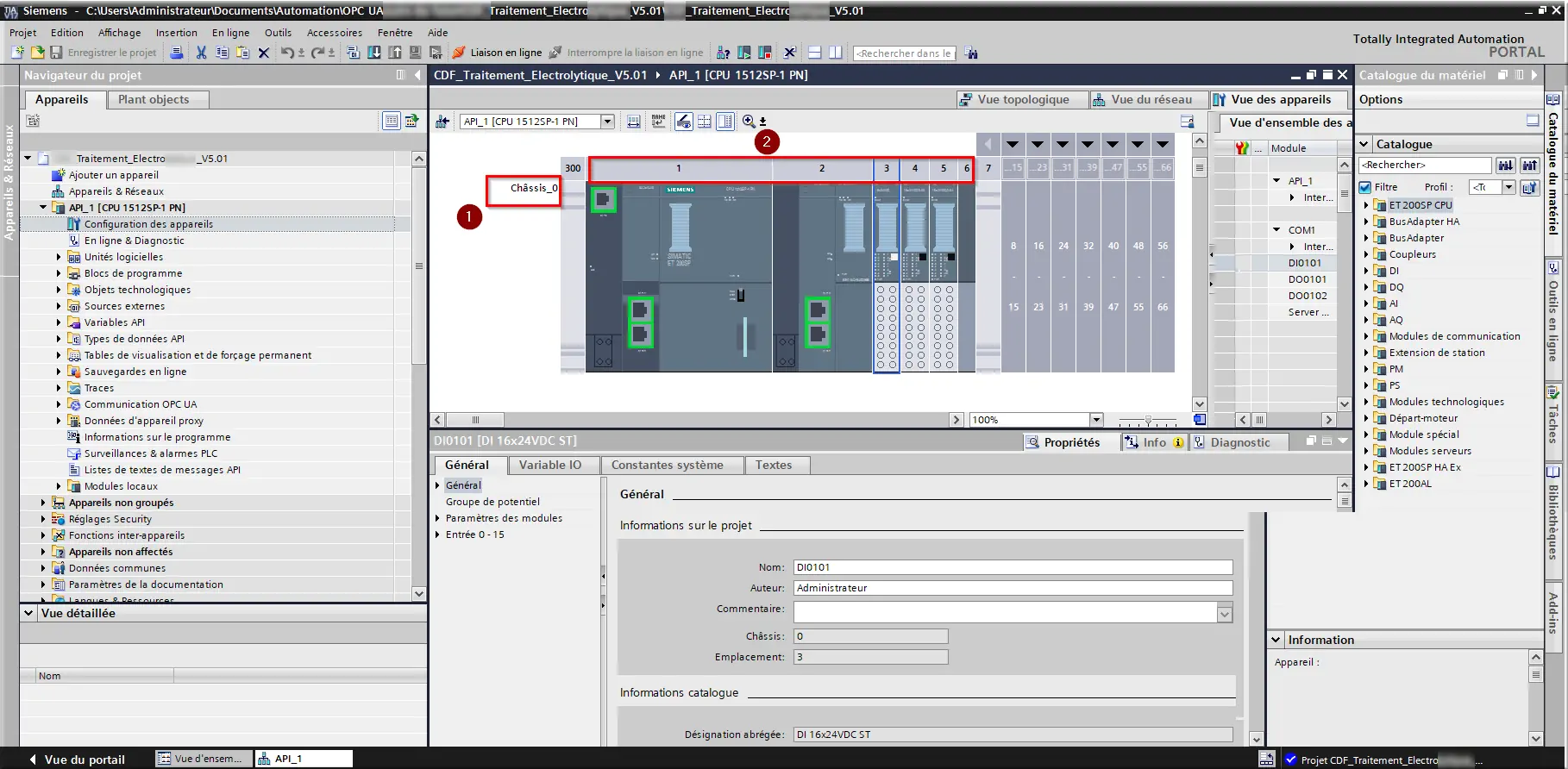Click the zoom magnifier icon in device view

pos(749,122)
